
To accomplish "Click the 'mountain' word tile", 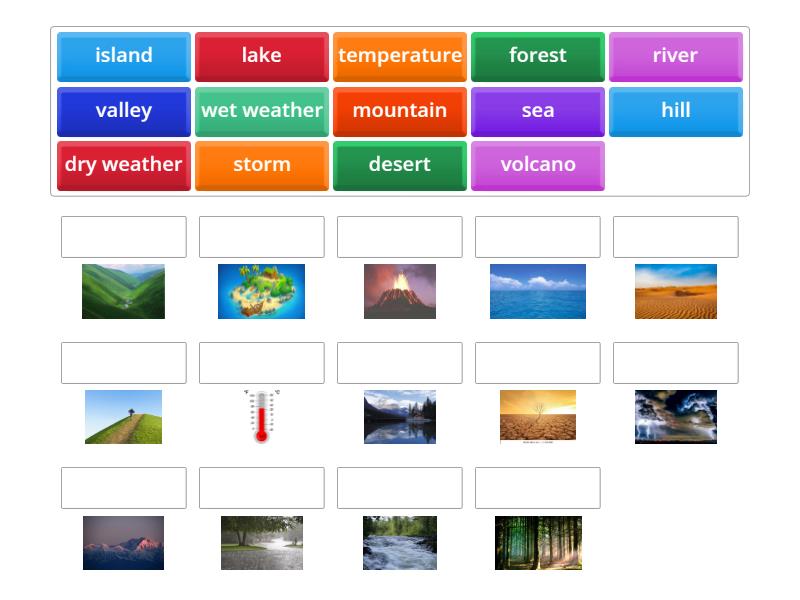I will (x=400, y=111).
